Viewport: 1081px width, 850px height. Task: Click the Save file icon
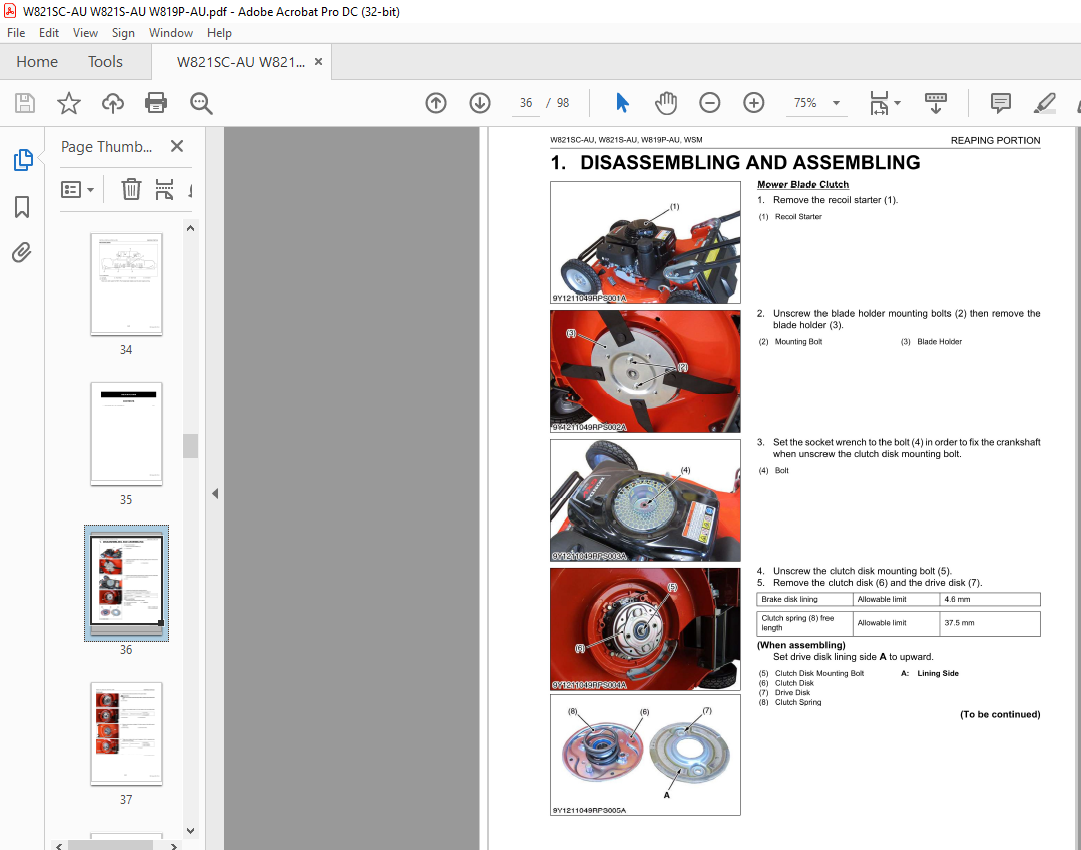pos(25,103)
